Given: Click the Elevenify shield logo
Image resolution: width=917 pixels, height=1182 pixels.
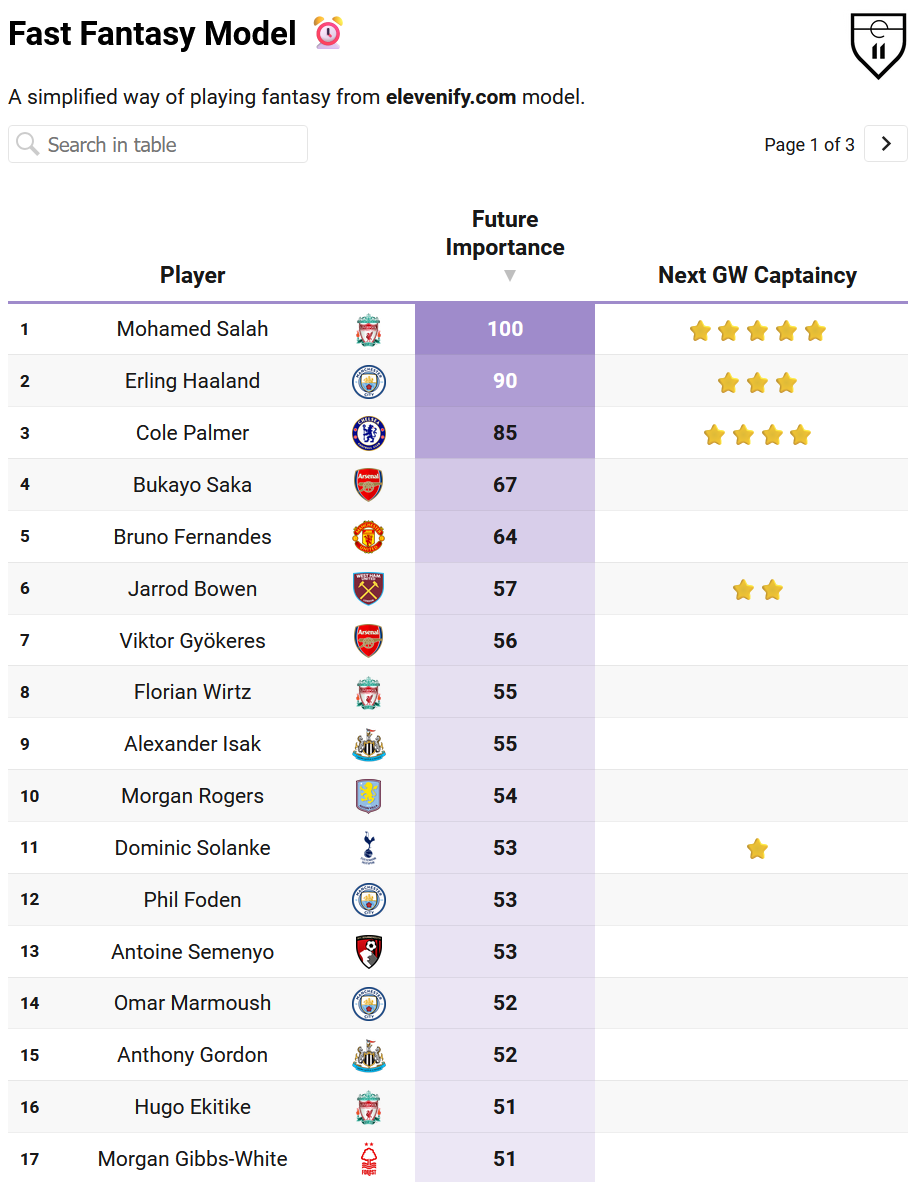Looking at the screenshot, I should [x=877, y=45].
